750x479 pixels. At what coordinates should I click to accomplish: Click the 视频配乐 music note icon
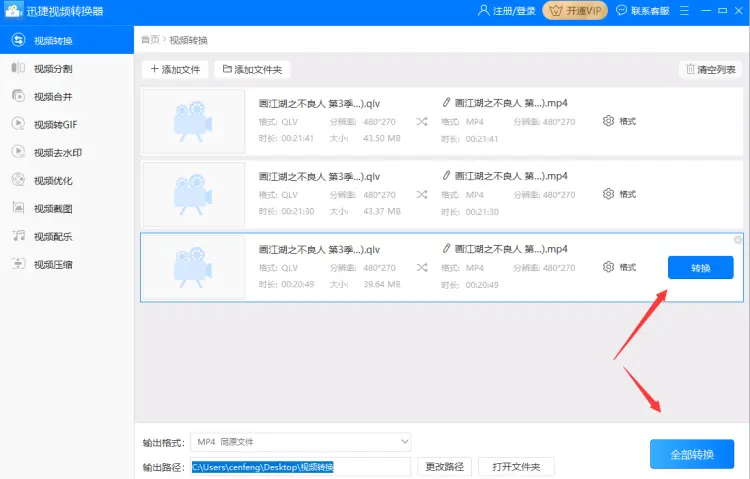(18, 235)
